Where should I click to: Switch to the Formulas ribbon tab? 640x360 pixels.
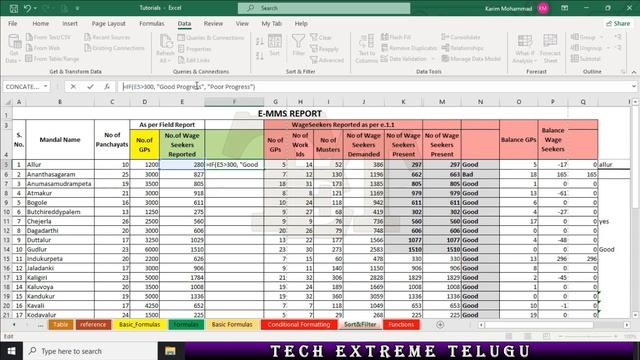[151, 24]
